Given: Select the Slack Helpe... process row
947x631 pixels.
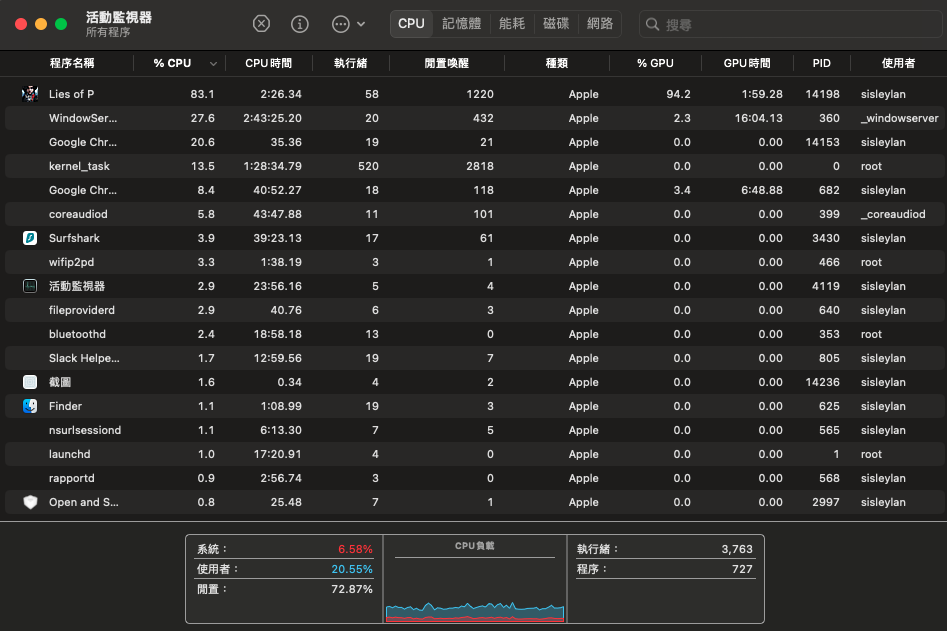Looking at the screenshot, I should tap(475, 358).
